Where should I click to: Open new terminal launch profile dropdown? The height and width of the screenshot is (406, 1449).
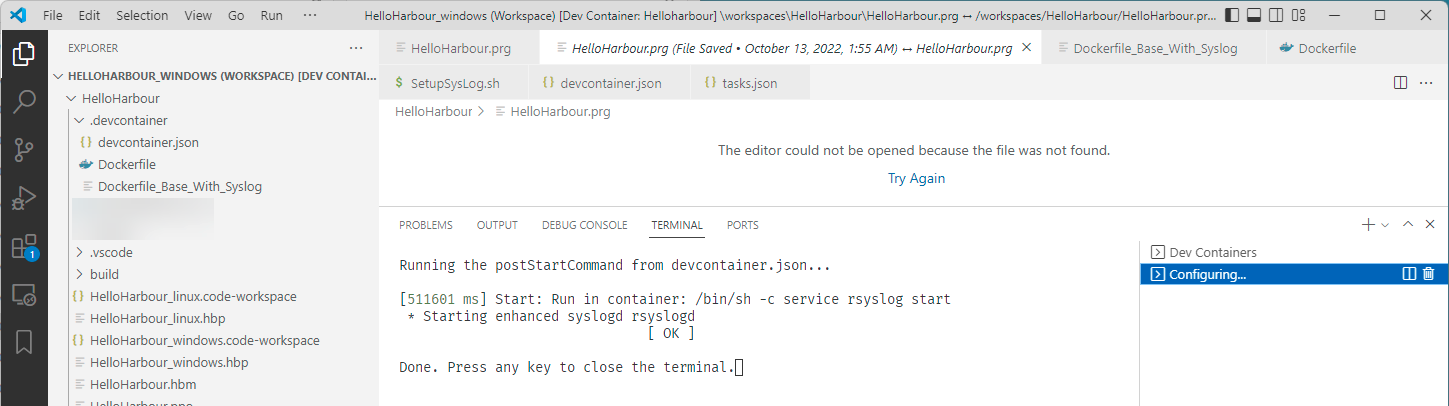[1385, 225]
